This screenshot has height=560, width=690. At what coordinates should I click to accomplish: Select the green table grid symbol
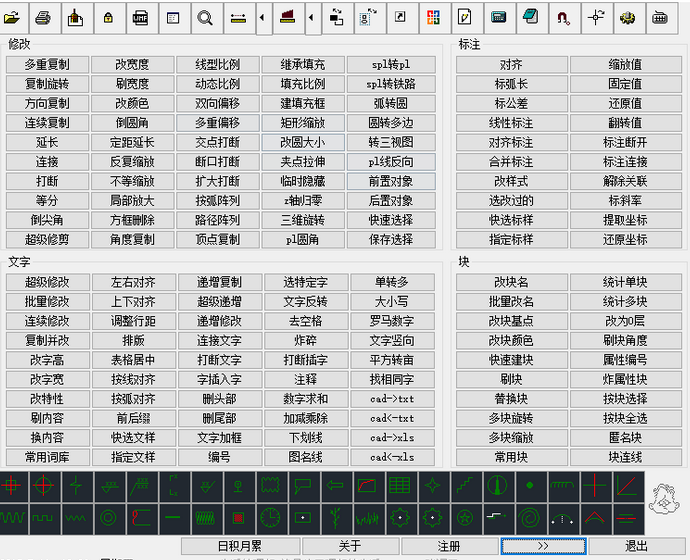pyautogui.click(x=399, y=486)
